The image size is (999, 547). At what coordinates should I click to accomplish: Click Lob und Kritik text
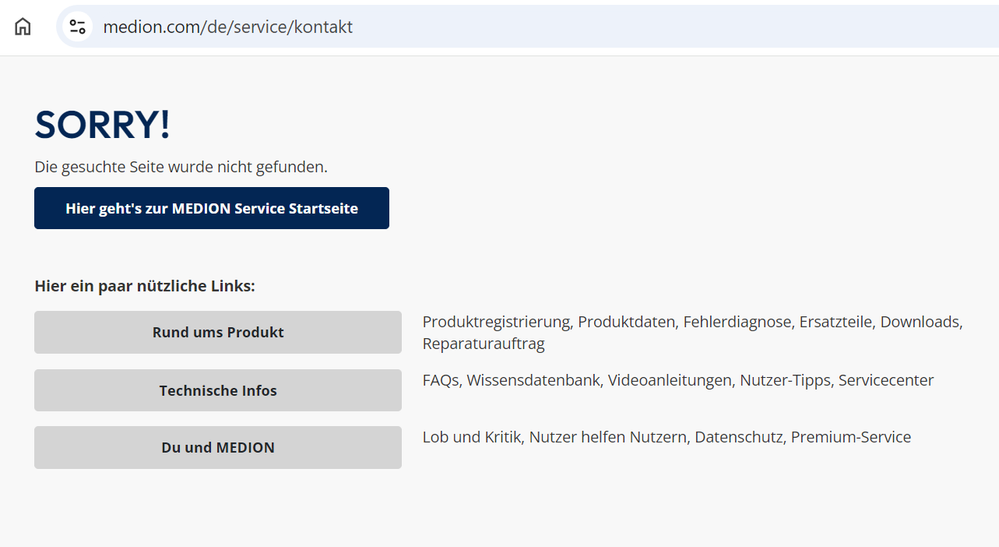(471, 437)
